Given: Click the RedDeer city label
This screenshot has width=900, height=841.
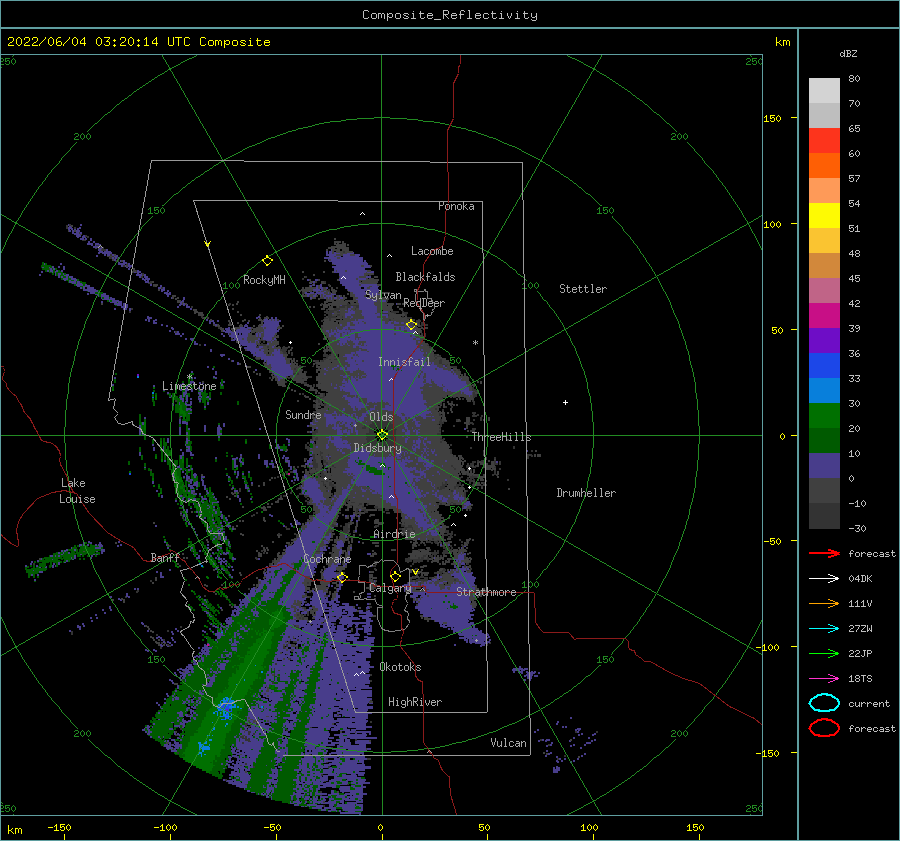Looking at the screenshot, I should coord(424,303).
